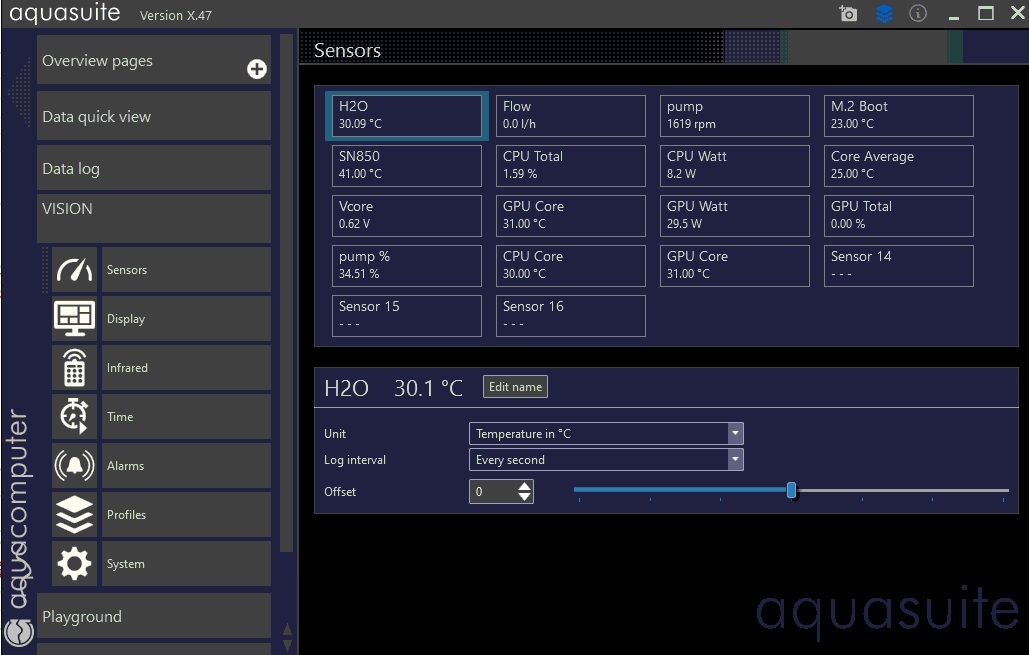Click the sidebar scroll up arrow
Viewport: 1029px width, 655px height.
(287, 629)
